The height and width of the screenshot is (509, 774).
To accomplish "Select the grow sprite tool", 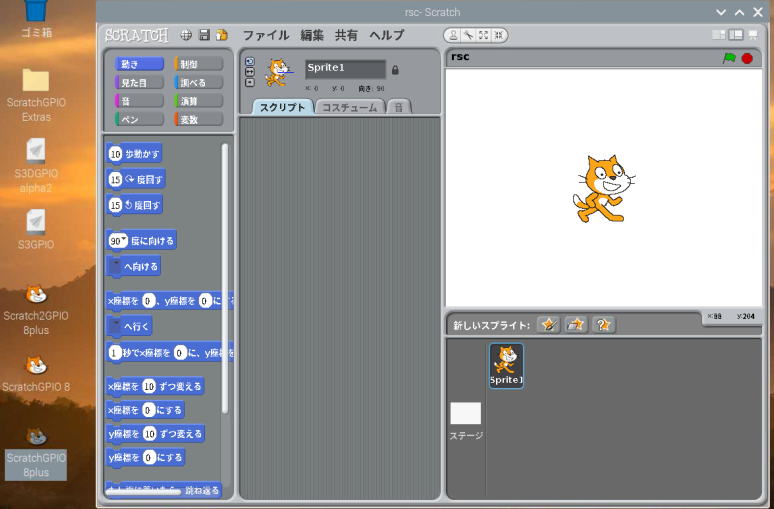I will (483, 35).
